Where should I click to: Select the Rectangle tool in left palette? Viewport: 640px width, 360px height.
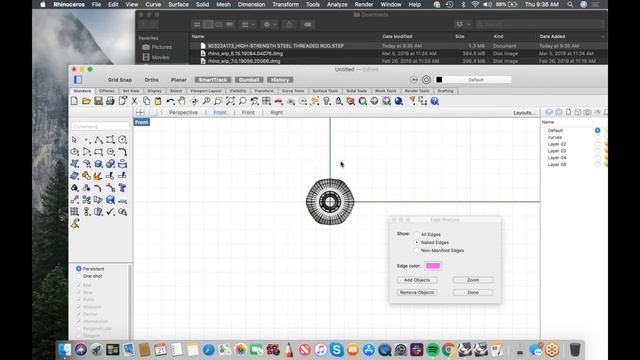(x=98, y=152)
